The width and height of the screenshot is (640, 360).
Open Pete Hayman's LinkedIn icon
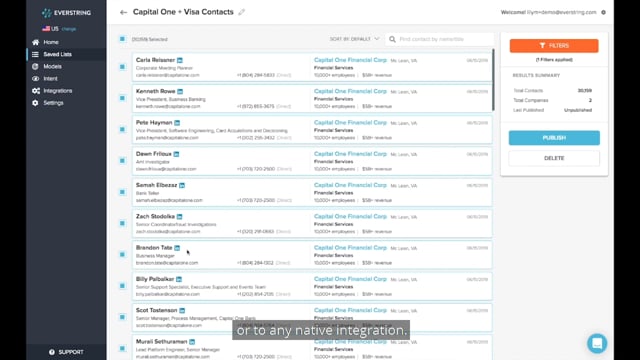(177, 123)
